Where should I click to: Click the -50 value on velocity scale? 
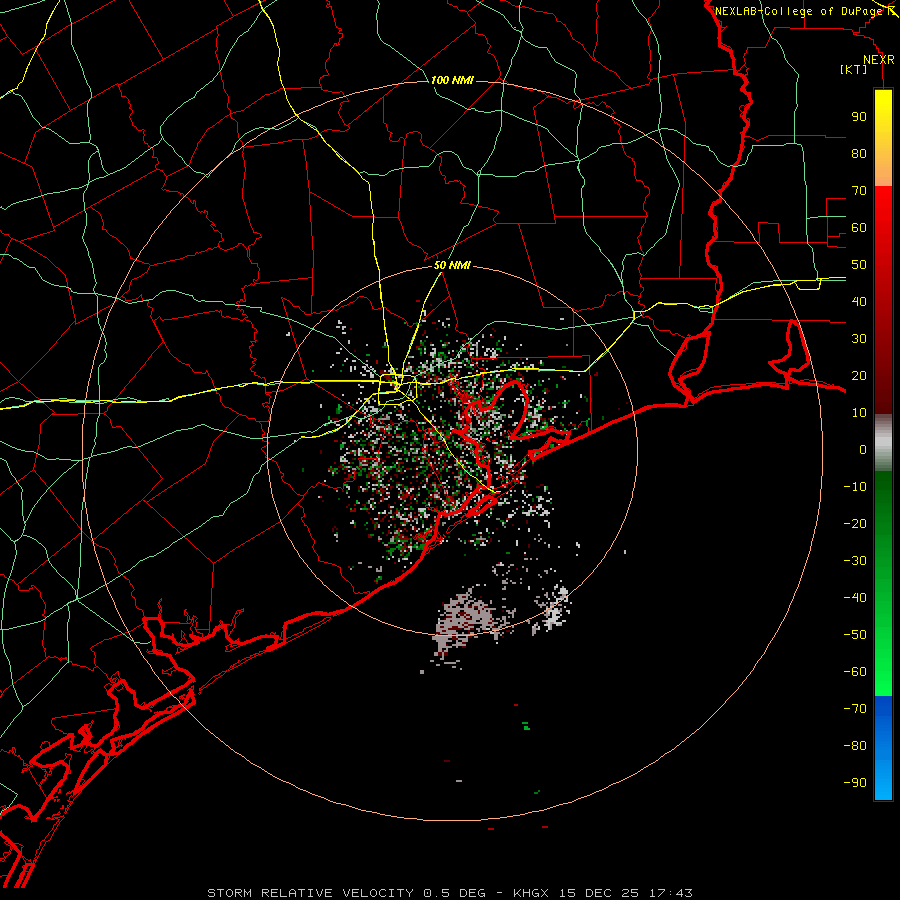click(855, 635)
